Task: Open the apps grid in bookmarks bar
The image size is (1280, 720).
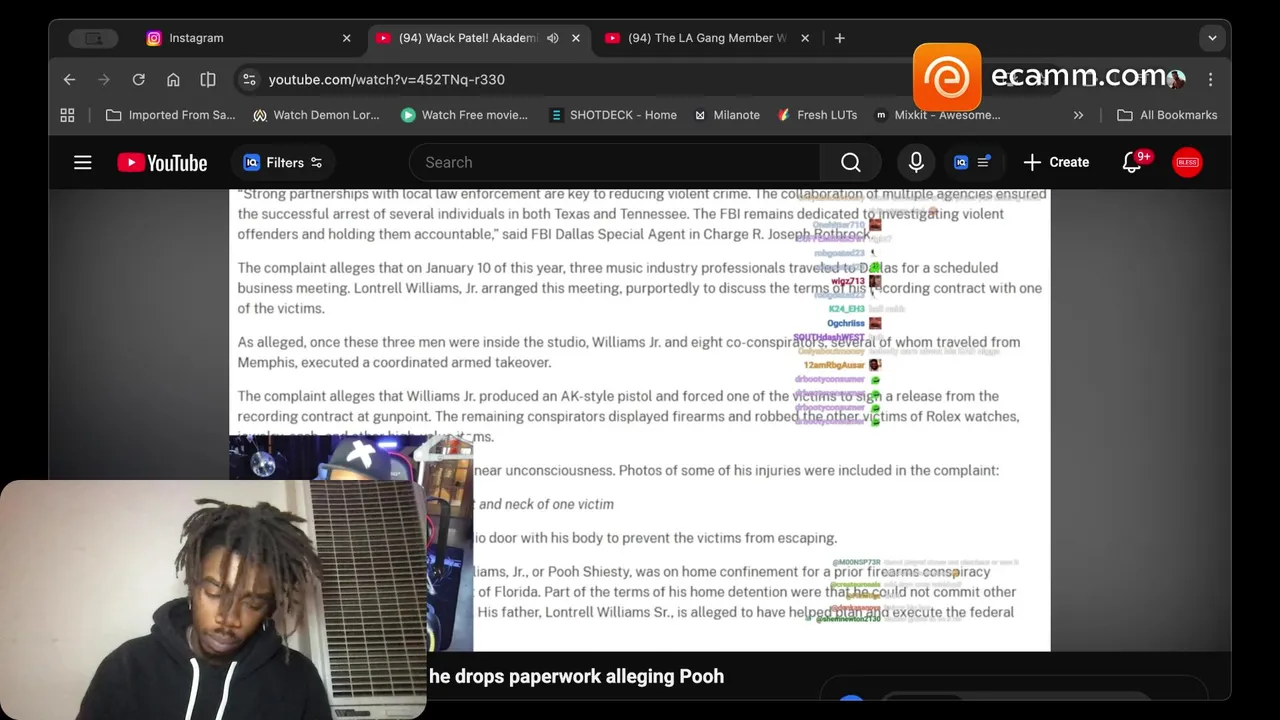Action: (67, 115)
